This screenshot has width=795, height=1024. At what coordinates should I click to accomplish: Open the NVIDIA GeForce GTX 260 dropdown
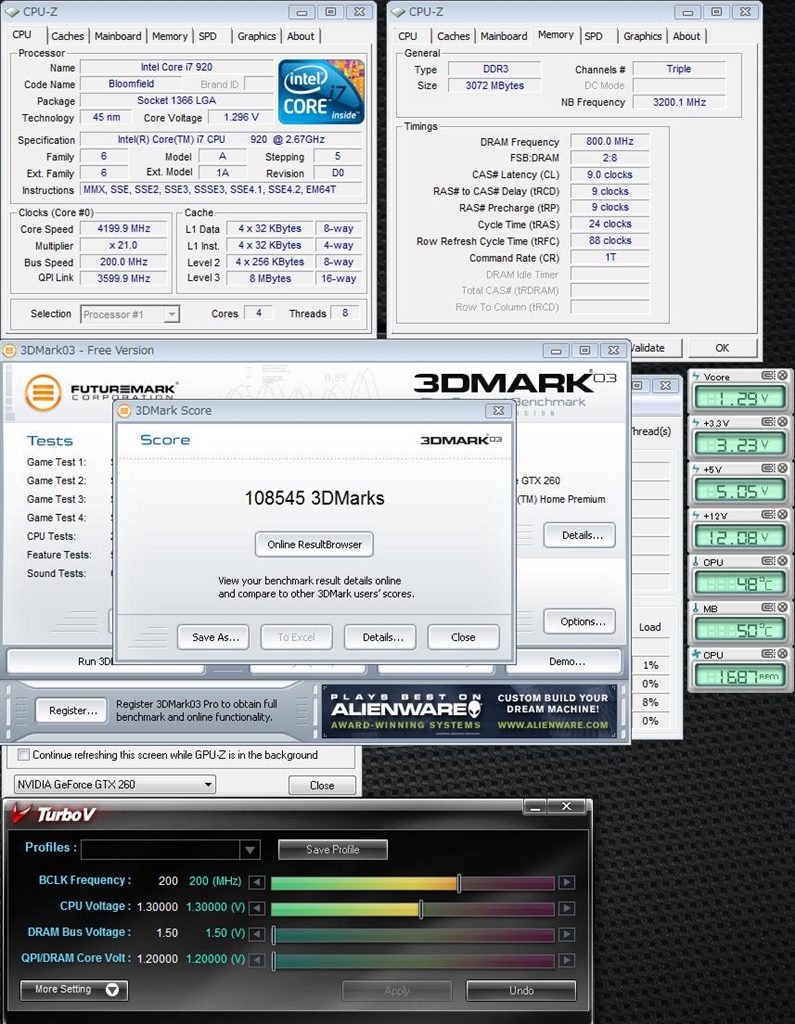208,784
